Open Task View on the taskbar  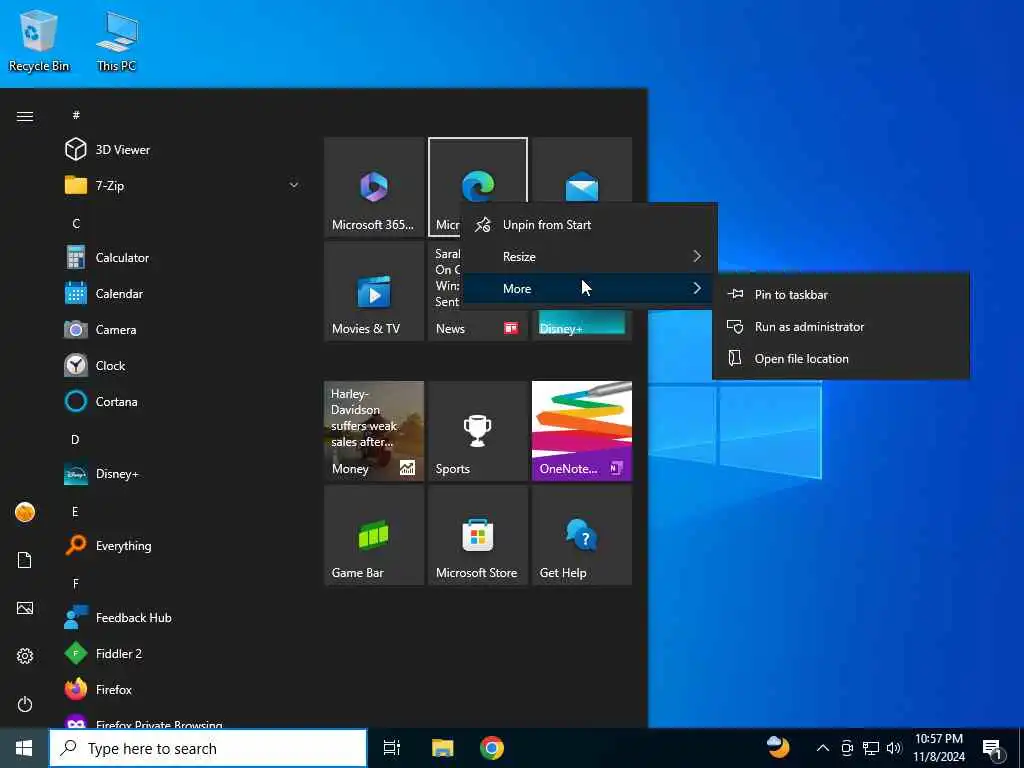click(392, 748)
